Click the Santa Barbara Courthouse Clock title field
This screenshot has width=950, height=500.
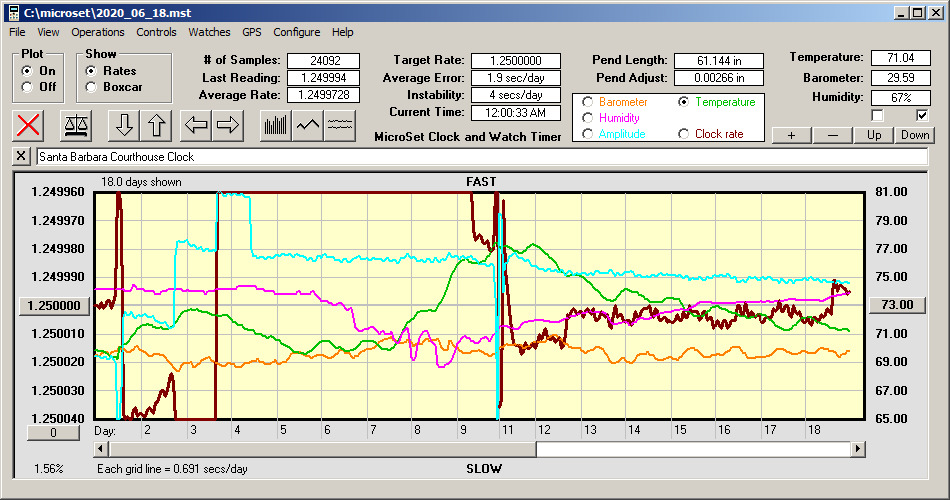click(x=482, y=157)
